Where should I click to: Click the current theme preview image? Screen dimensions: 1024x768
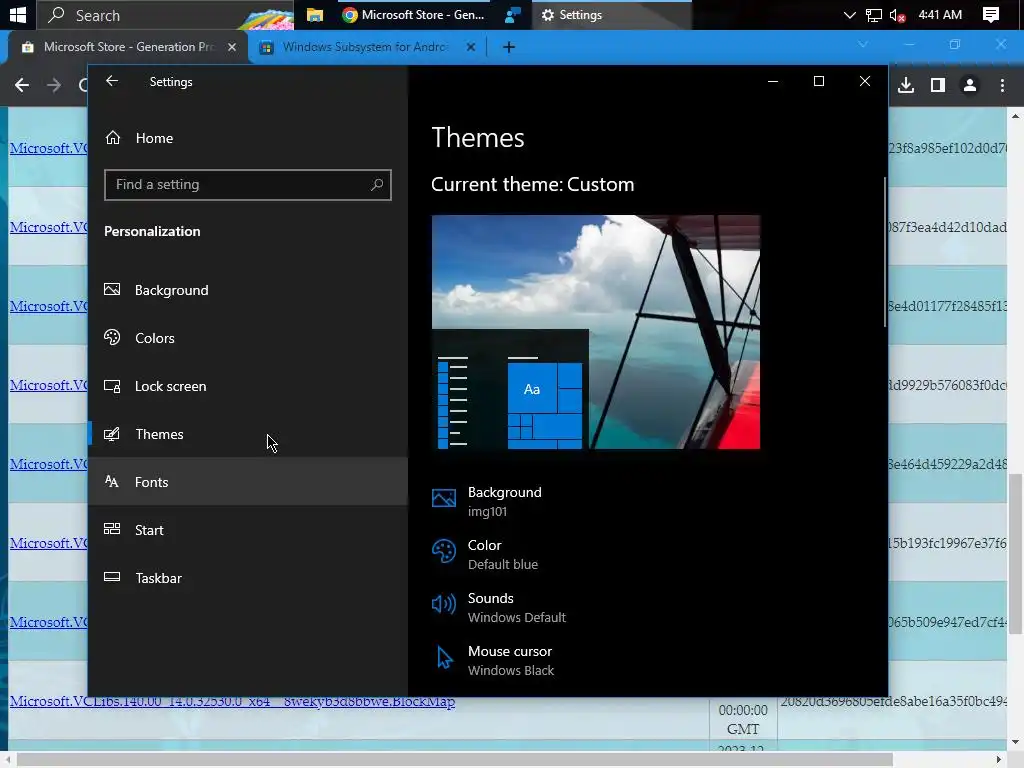click(x=596, y=332)
